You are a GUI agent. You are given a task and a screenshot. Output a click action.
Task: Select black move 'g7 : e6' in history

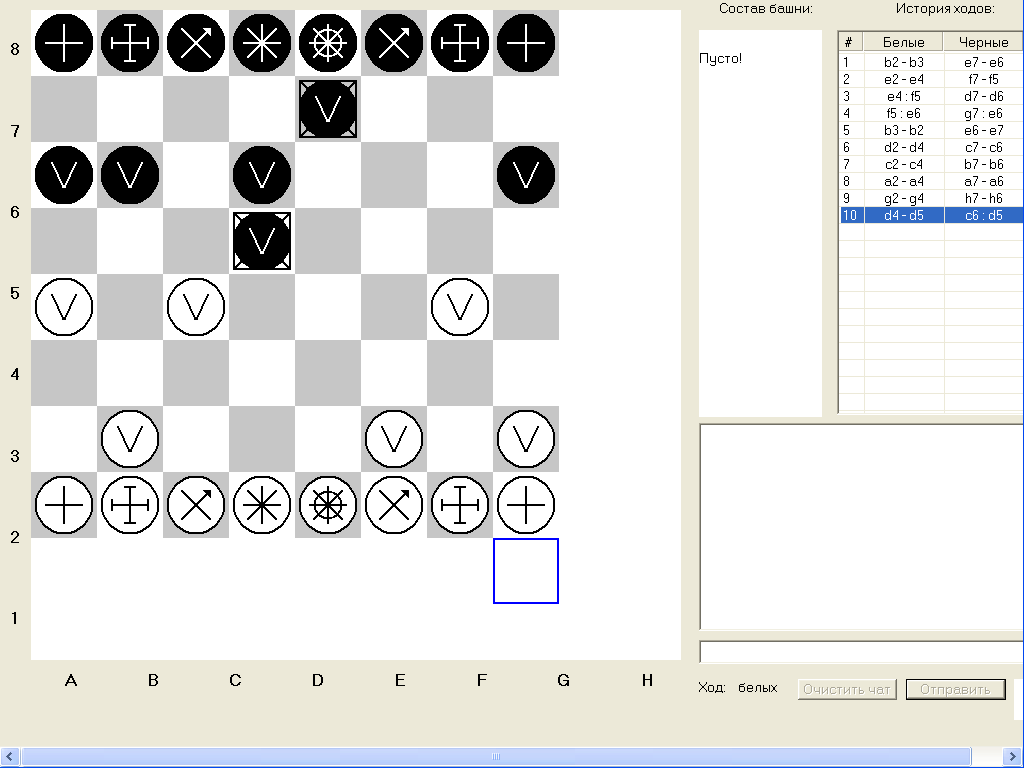[984, 113]
